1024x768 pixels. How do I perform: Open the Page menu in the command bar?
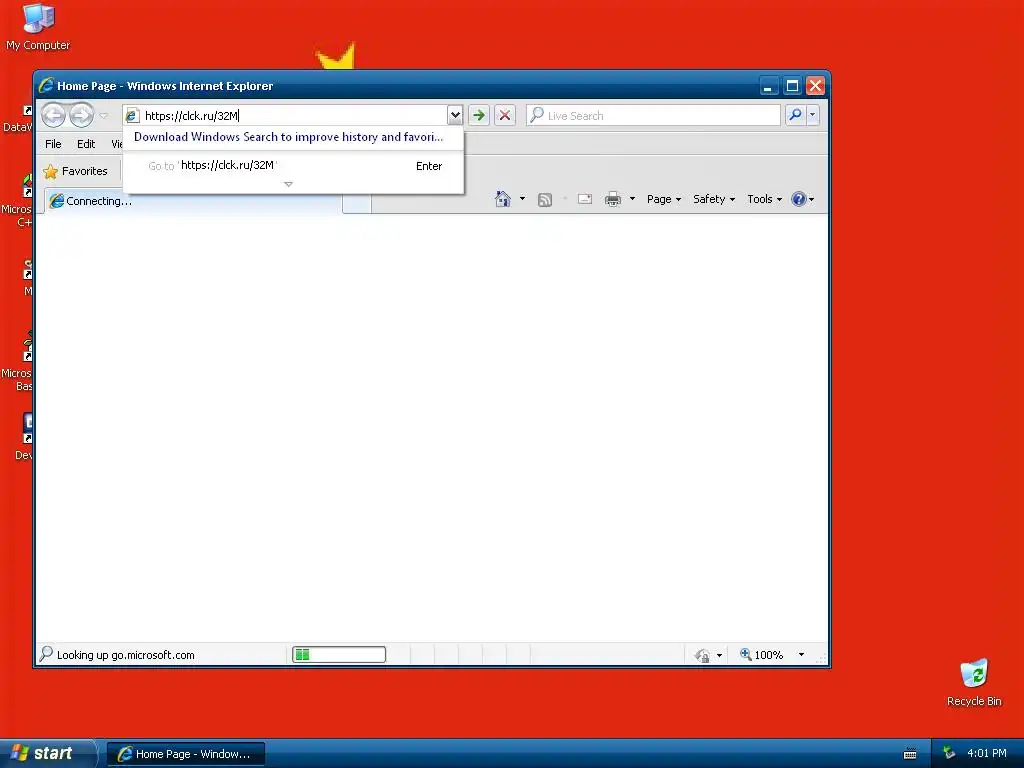(664, 199)
